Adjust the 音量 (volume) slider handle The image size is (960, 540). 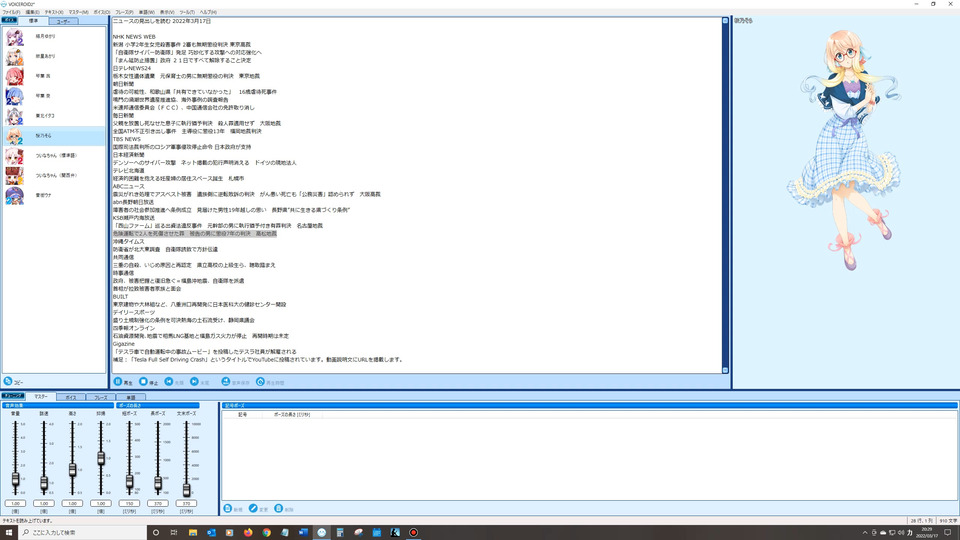coord(15,479)
